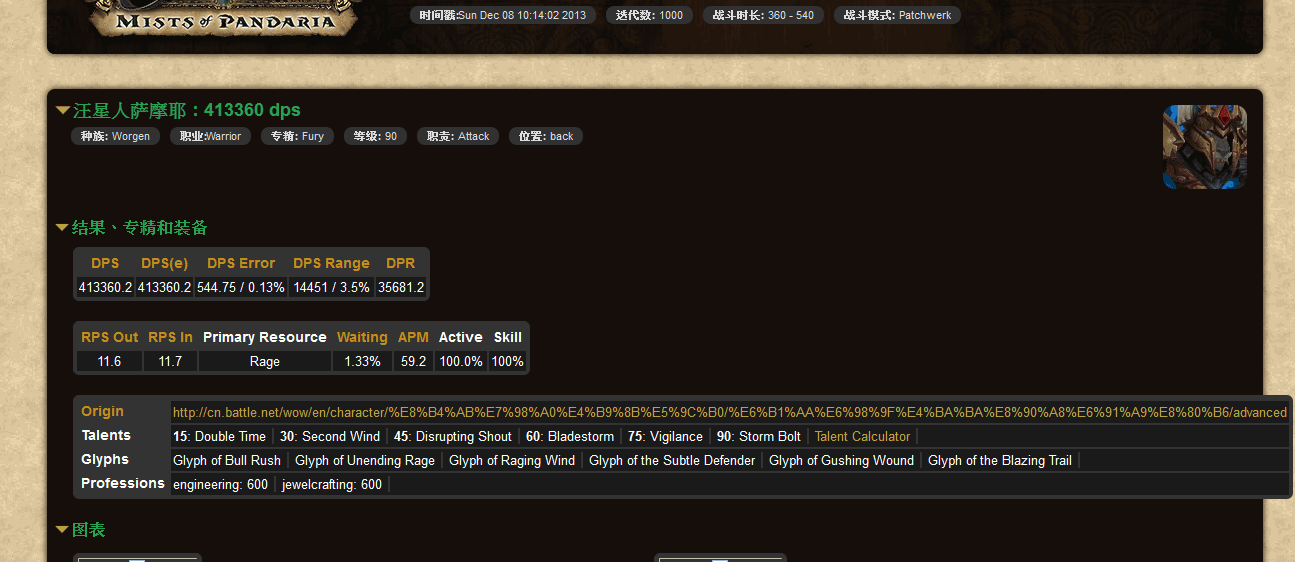Image resolution: width=1295 pixels, height=562 pixels.
Task: Click the Talents row label
Action: pos(106,435)
